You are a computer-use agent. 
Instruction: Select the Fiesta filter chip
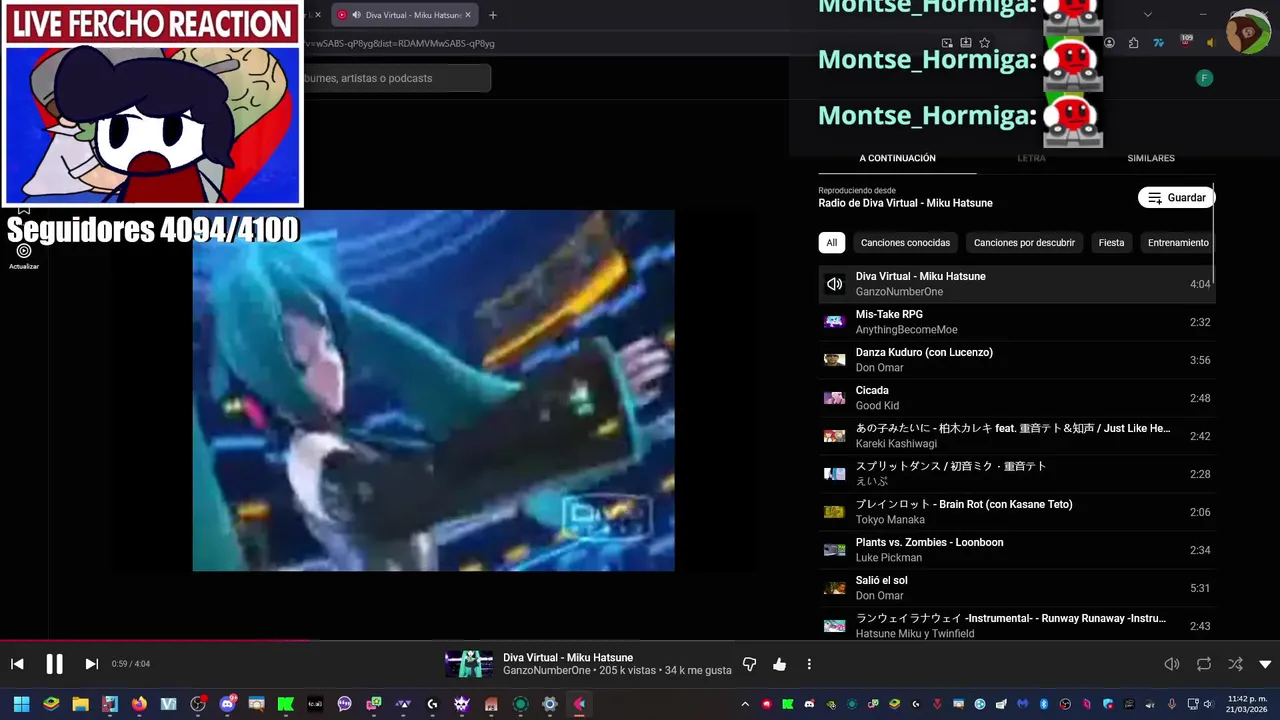(x=1111, y=243)
